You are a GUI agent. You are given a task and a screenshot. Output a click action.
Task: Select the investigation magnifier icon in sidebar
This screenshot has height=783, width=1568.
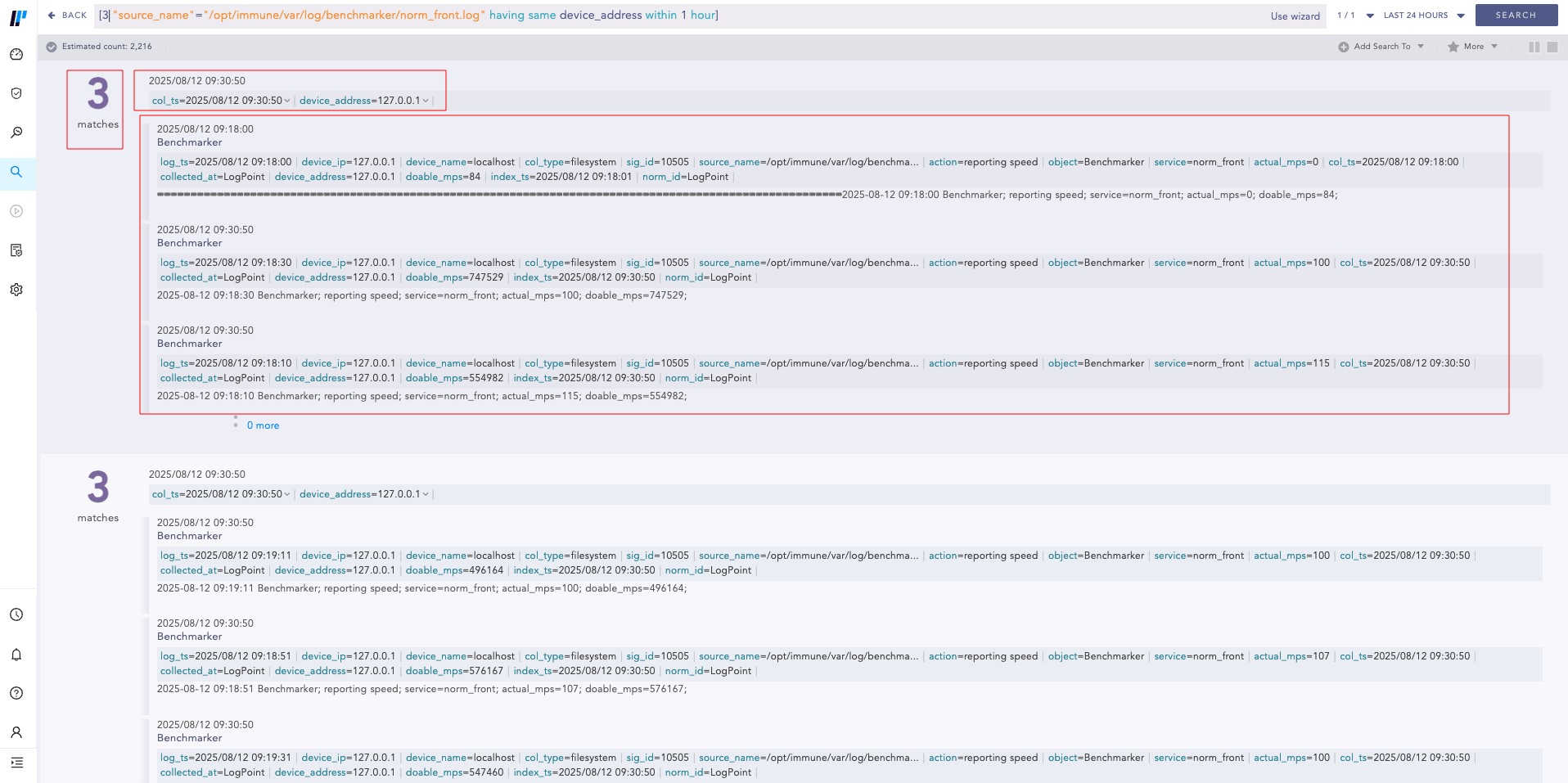click(x=16, y=132)
